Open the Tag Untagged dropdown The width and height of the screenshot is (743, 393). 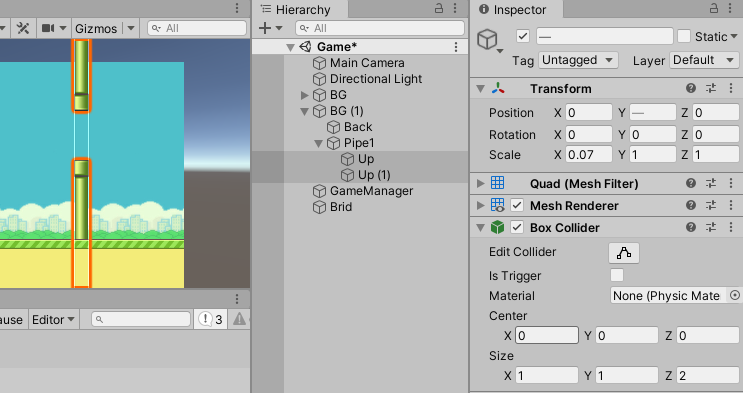pos(578,60)
